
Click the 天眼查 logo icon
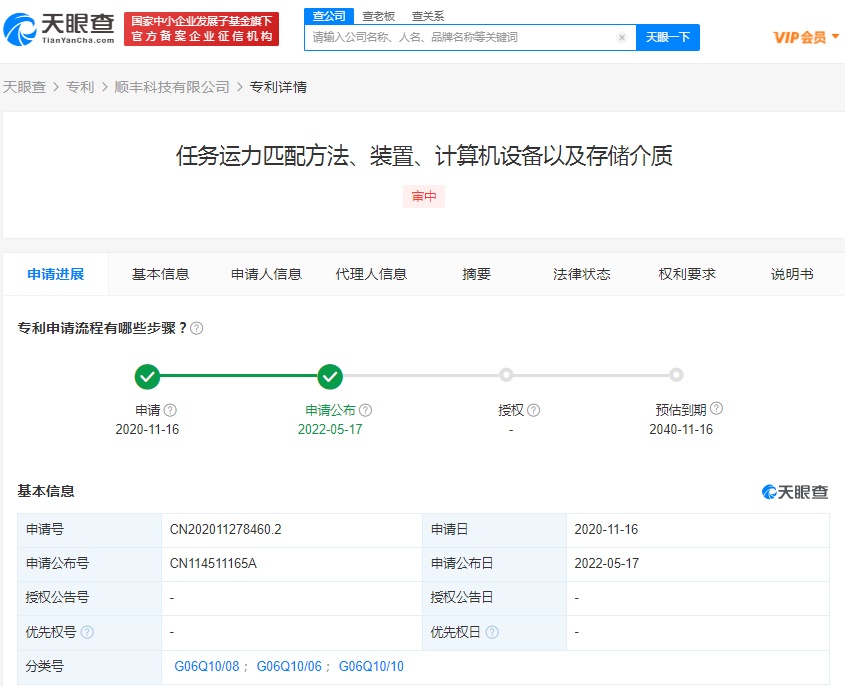[x=20, y=29]
